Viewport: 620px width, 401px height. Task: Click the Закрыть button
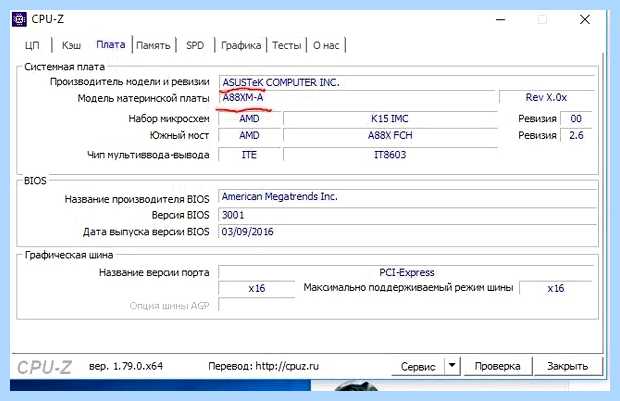[567, 366]
